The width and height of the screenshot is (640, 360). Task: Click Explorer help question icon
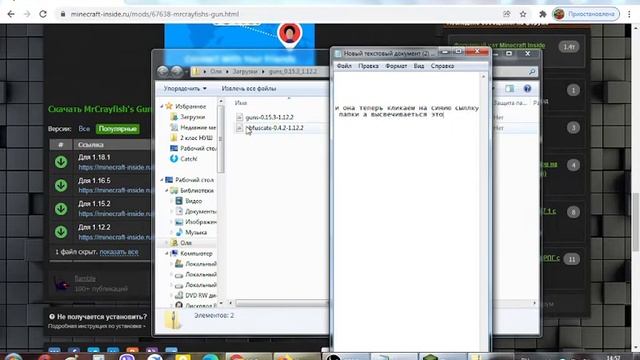point(527,89)
